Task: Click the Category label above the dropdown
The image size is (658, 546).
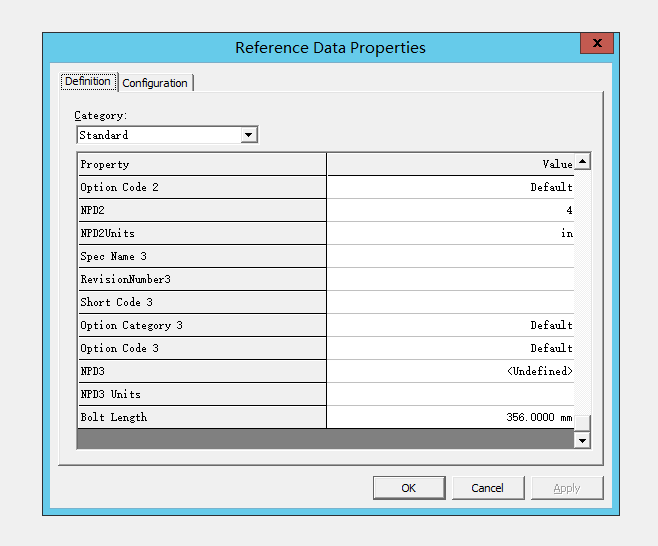Action: pos(101,115)
